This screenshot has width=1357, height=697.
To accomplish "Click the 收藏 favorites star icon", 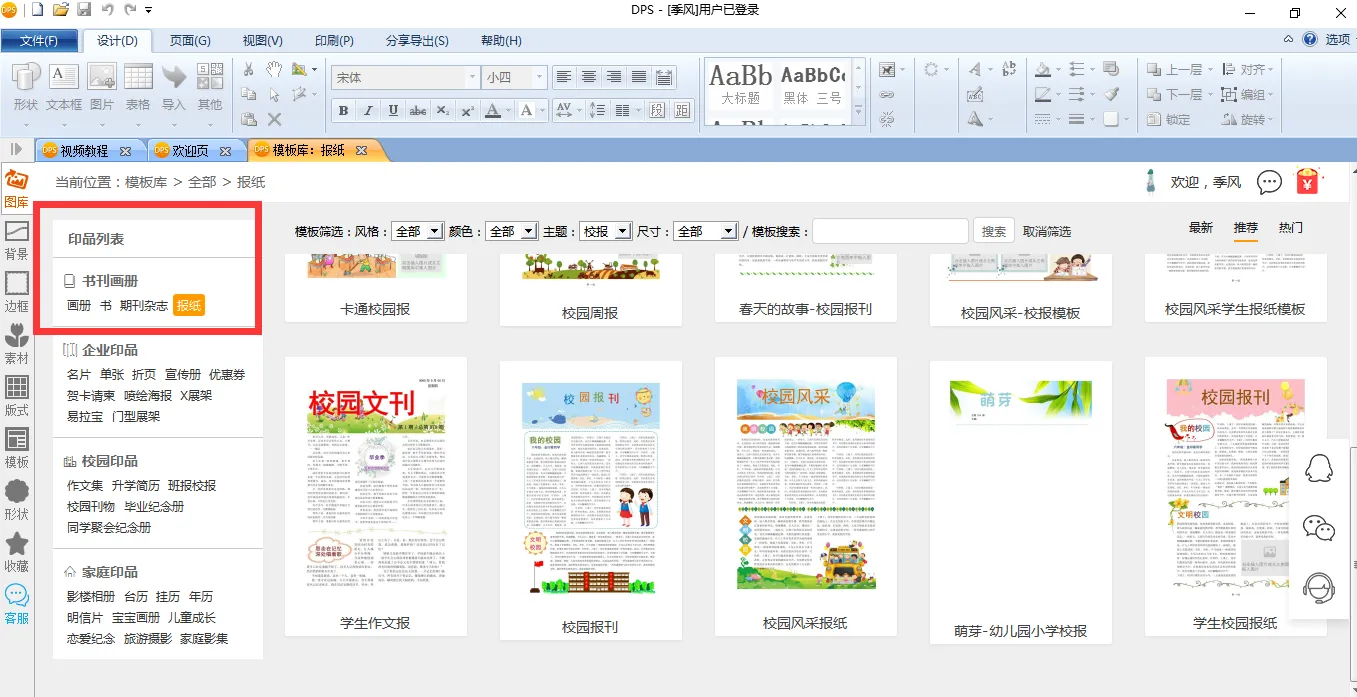I will click(x=16, y=551).
